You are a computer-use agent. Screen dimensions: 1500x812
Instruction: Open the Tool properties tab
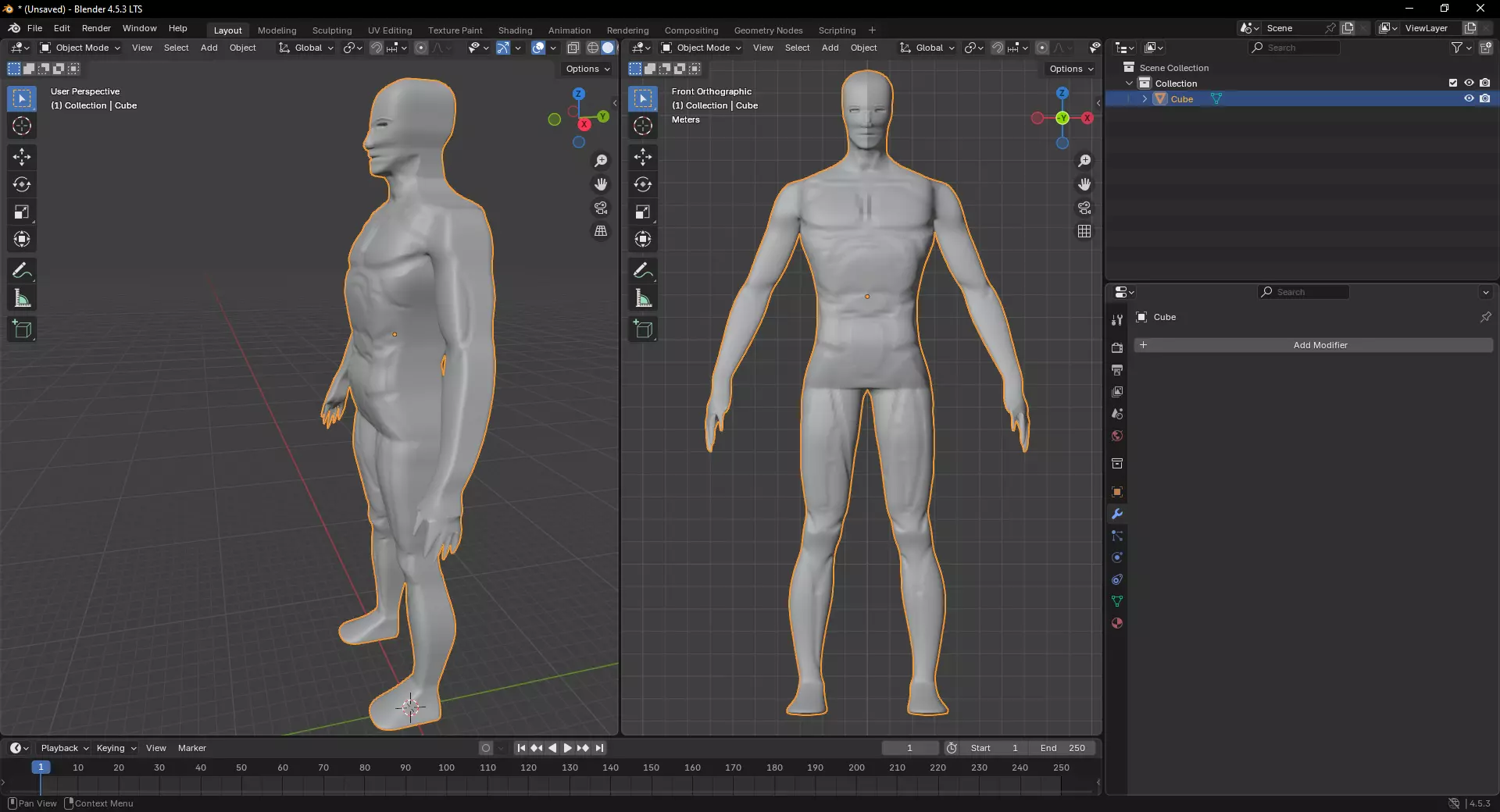(x=1117, y=319)
